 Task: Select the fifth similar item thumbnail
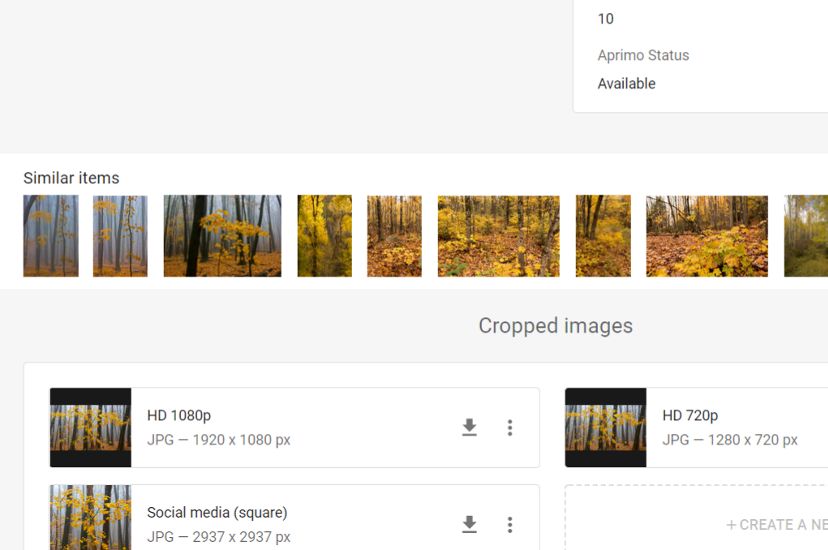tap(394, 236)
